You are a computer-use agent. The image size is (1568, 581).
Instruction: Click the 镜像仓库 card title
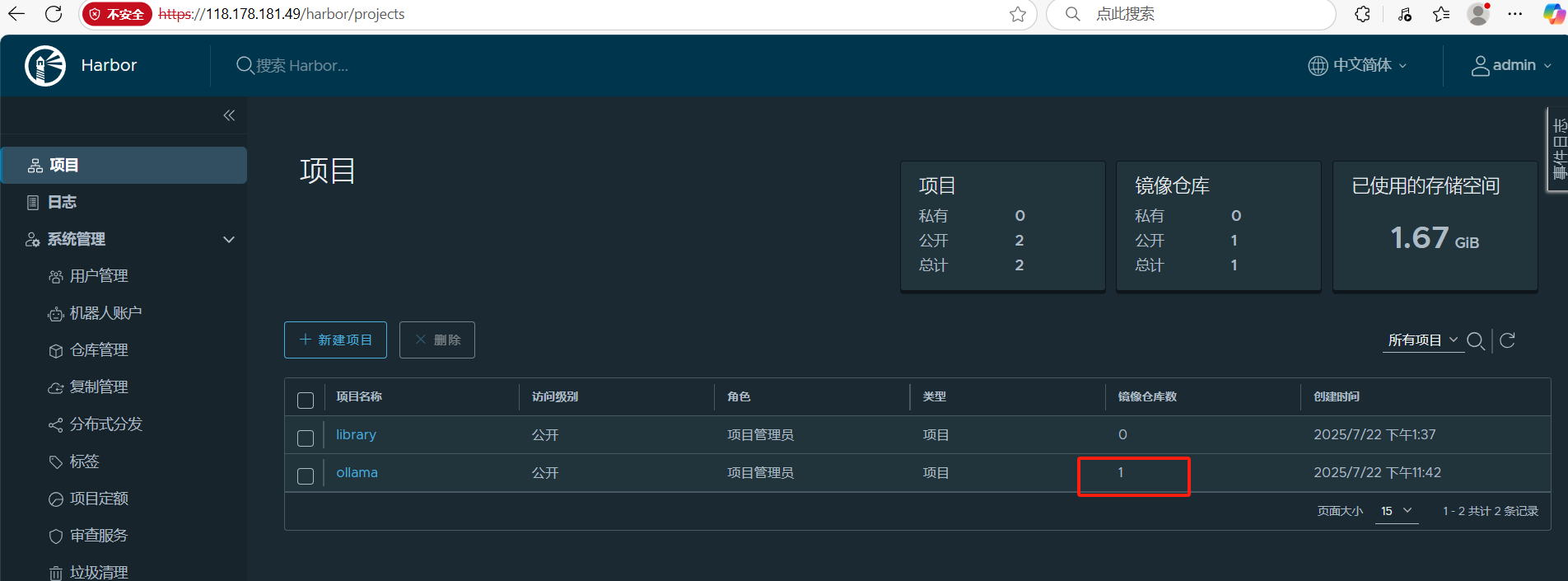(1172, 185)
